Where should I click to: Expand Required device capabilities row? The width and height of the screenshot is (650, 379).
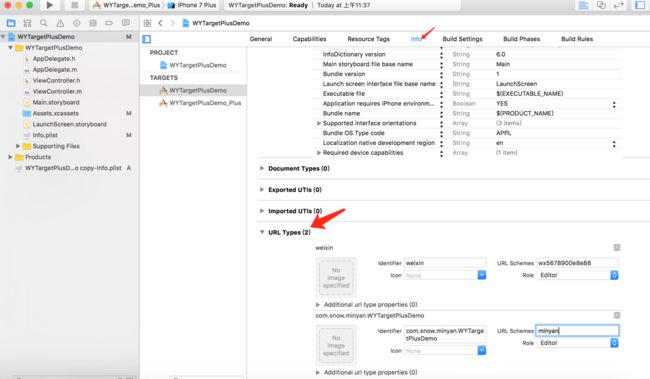[x=319, y=153]
